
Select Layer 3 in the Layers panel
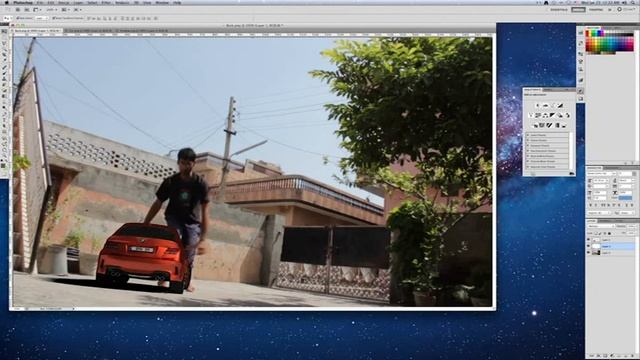(x=611, y=240)
